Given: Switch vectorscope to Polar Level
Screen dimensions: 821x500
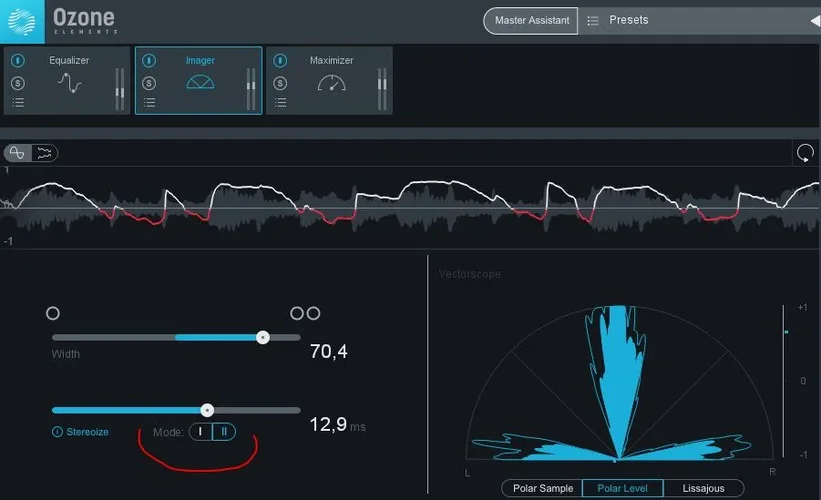Looking at the screenshot, I should [x=623, y=488].
